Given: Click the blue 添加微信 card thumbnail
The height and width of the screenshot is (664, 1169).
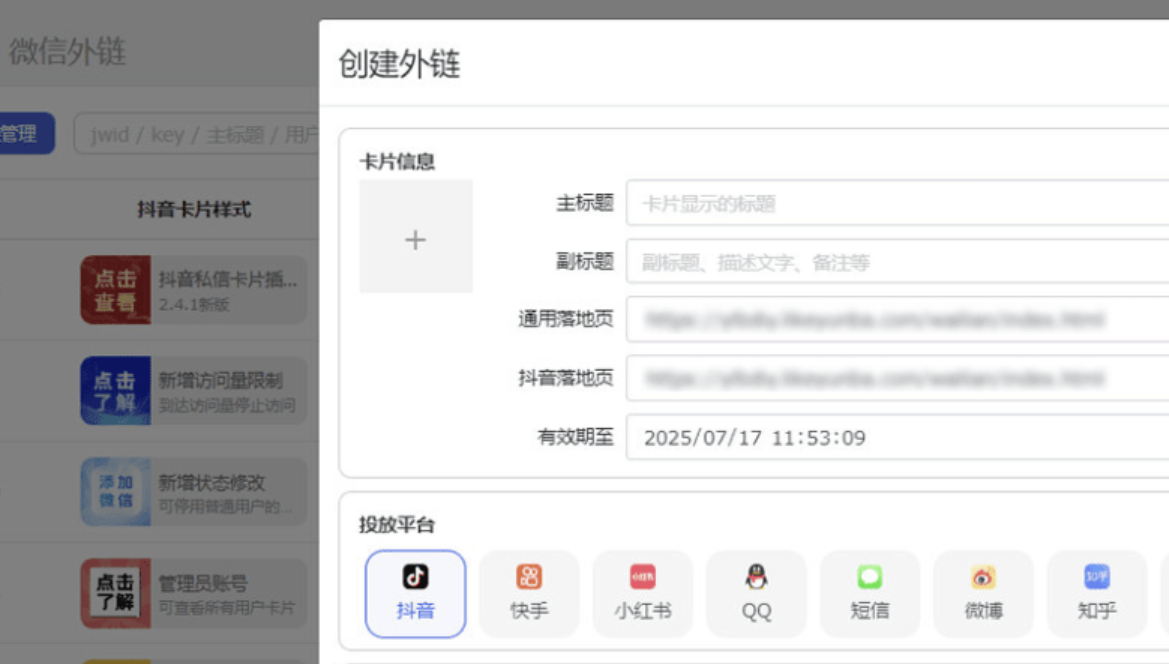Looking at the screenshot, I should pos(116,490).
